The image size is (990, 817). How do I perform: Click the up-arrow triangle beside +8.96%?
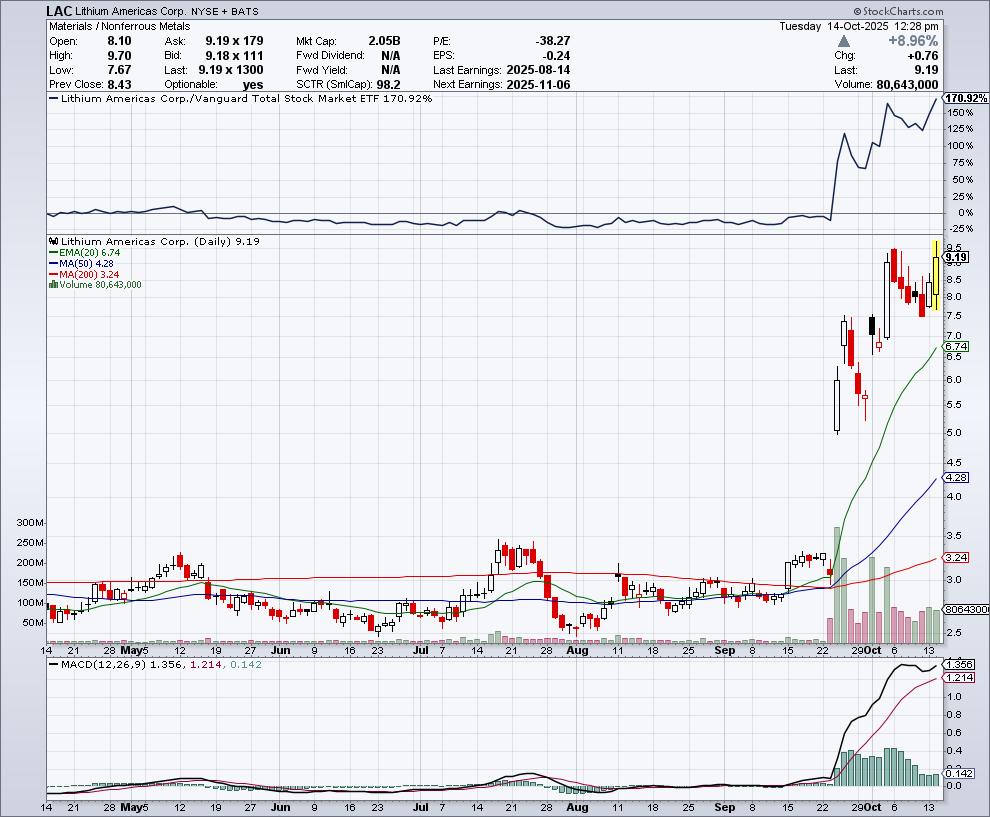click(844, 41)
